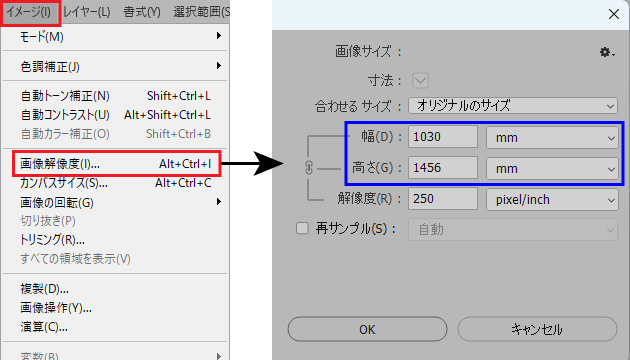Image resolution: width=630 pixels, height=360 pixels.
Task: Choose 自動トーン補正(N) menu entry
Action: coord(115,96)
